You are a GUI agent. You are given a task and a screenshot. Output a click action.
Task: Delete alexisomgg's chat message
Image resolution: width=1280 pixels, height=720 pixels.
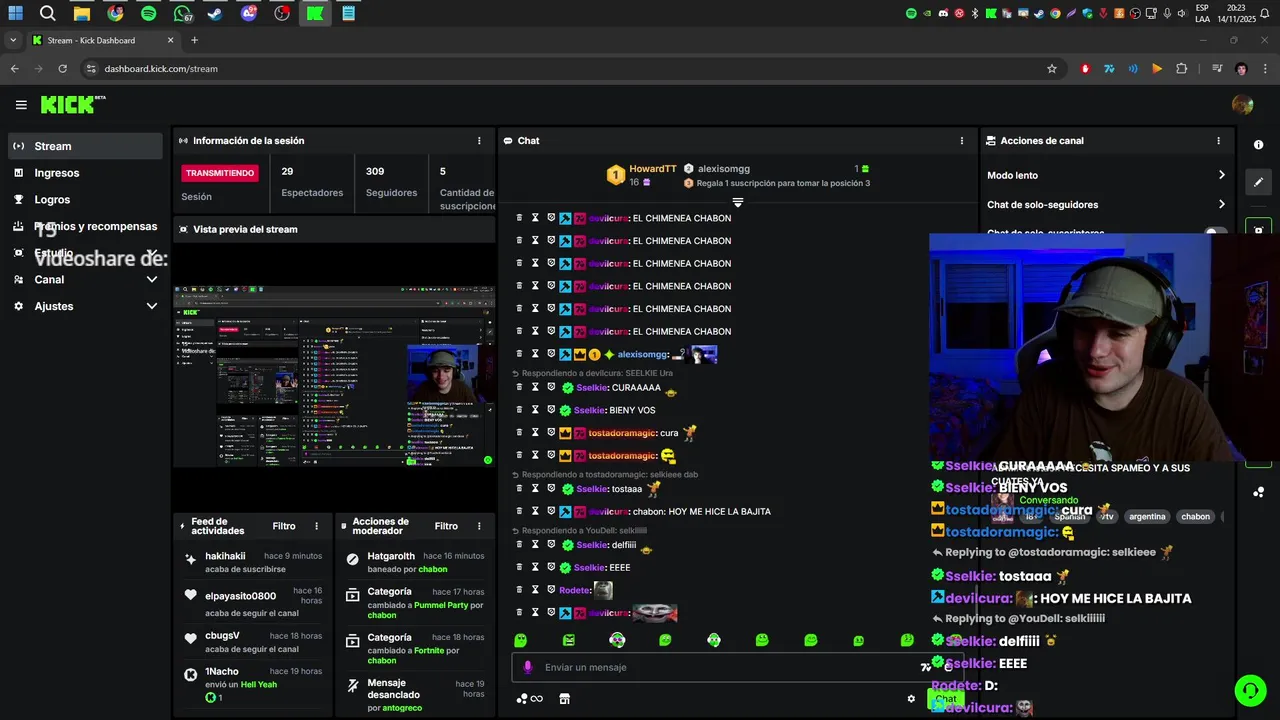click(519, 354)
